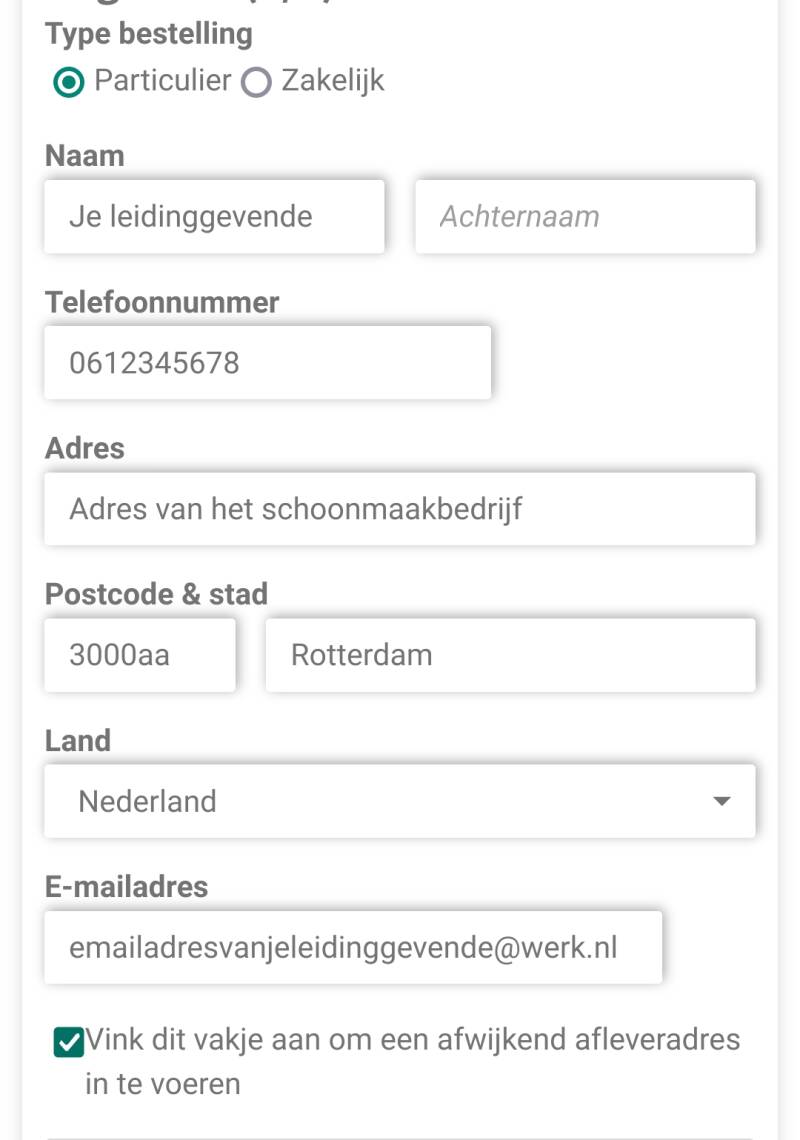Click the Particulier label text
Screen dimensions: 800x1140
(162, 81)
